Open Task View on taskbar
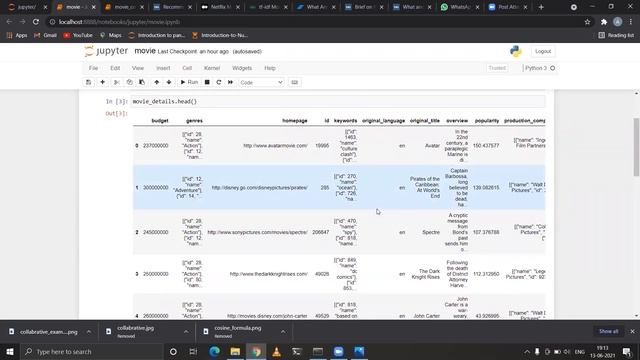The image size is (640, 360). tap(193, 351)
